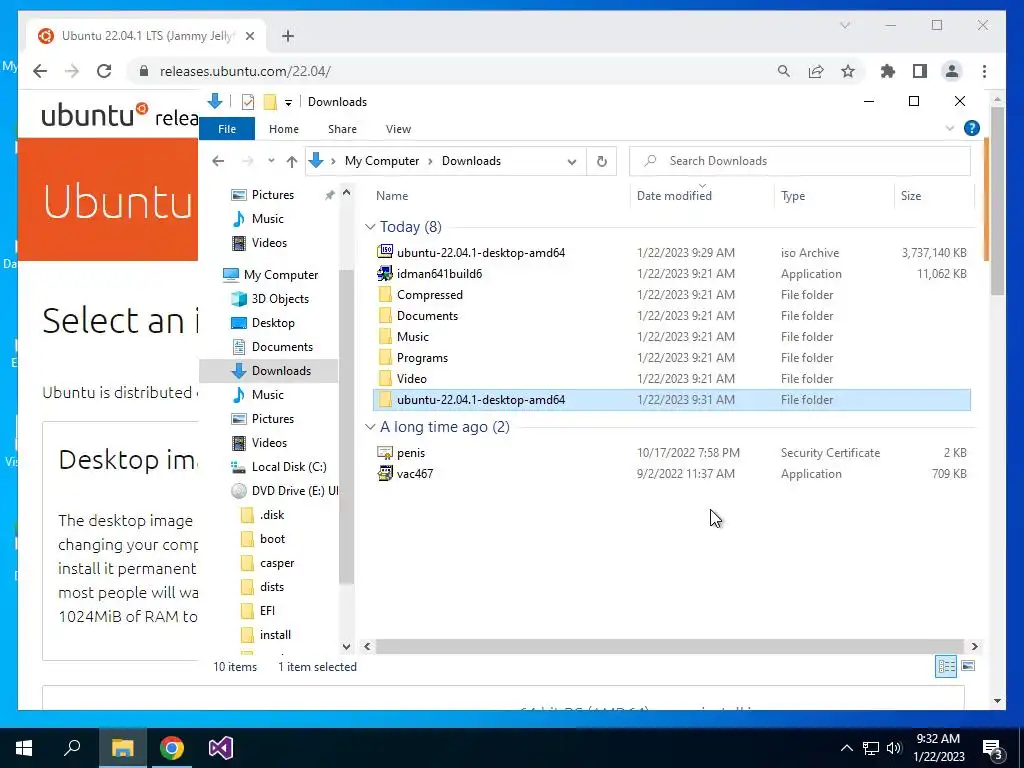Open Chrome three-dot menu
1024x768 pixels.
pyautogui.click(x=984, y=71)
